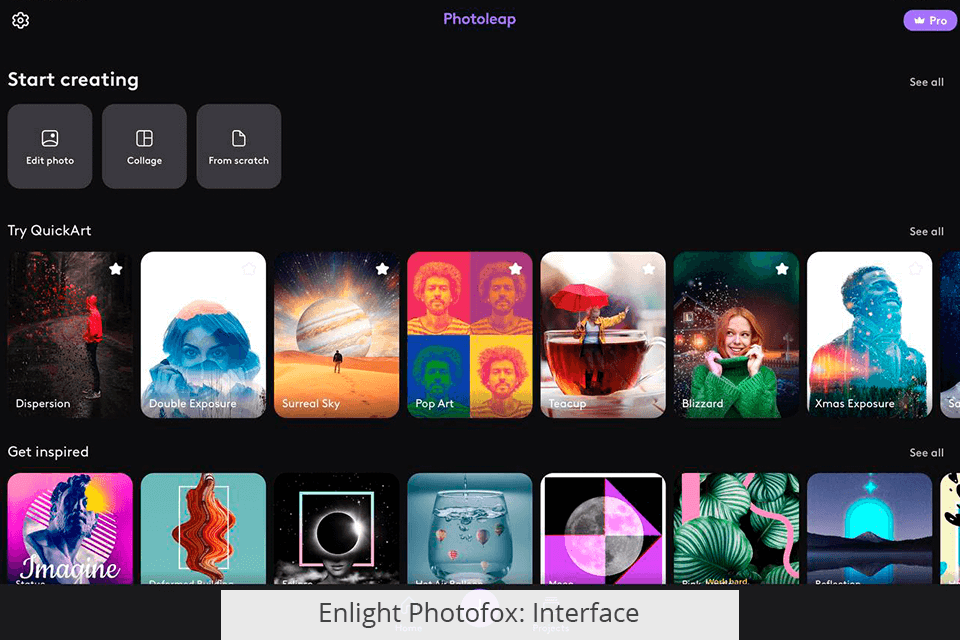Open the Moon inspiration thumbnail

tap(603, 529)
